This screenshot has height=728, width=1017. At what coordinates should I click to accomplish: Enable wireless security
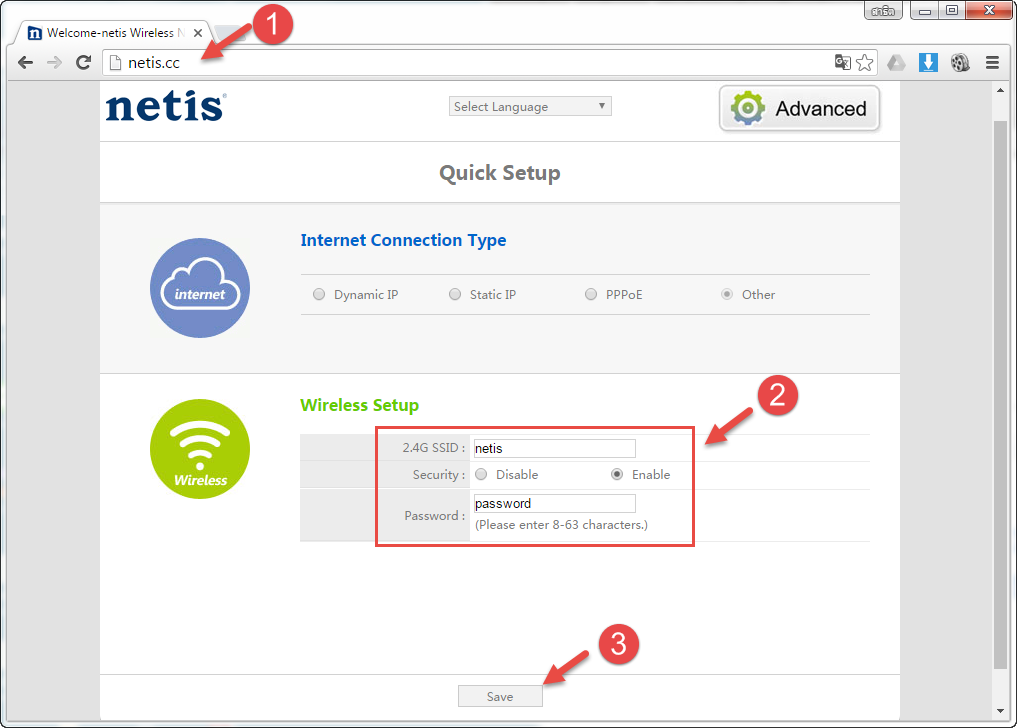(x=617, y=474)
